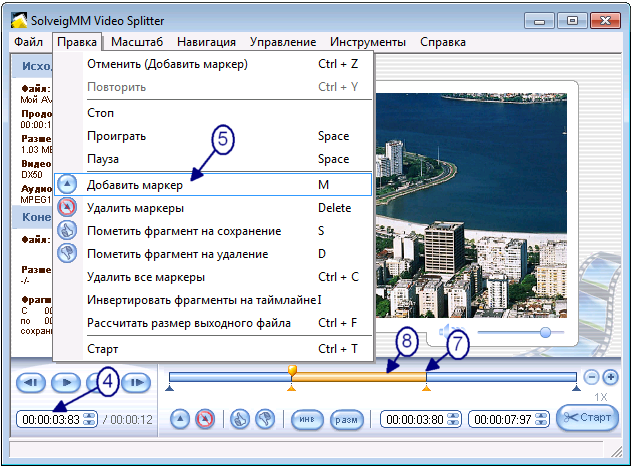Screen dimensions: 633x469
Task: Open the Управление menu
Action: pos(283,42)
